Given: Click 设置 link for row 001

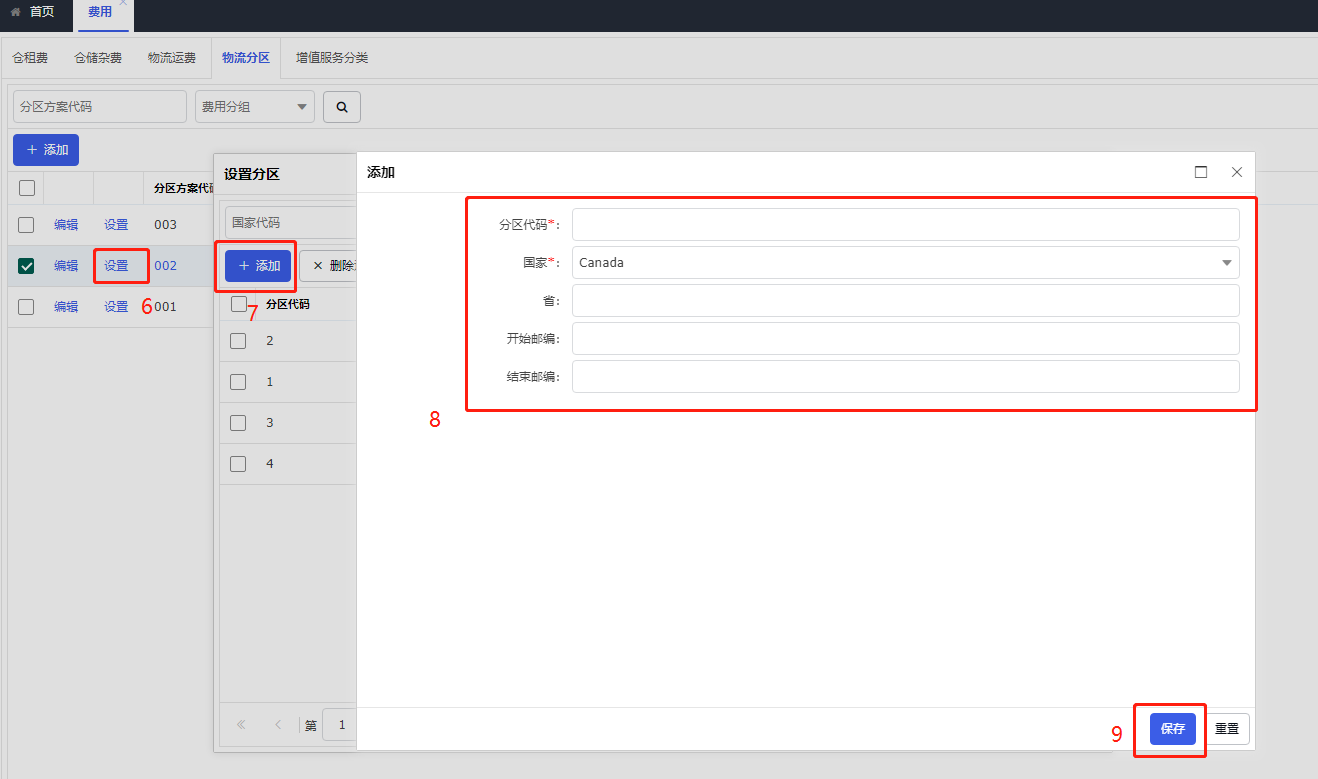Looking at the screenshot, I should (116, 307).
